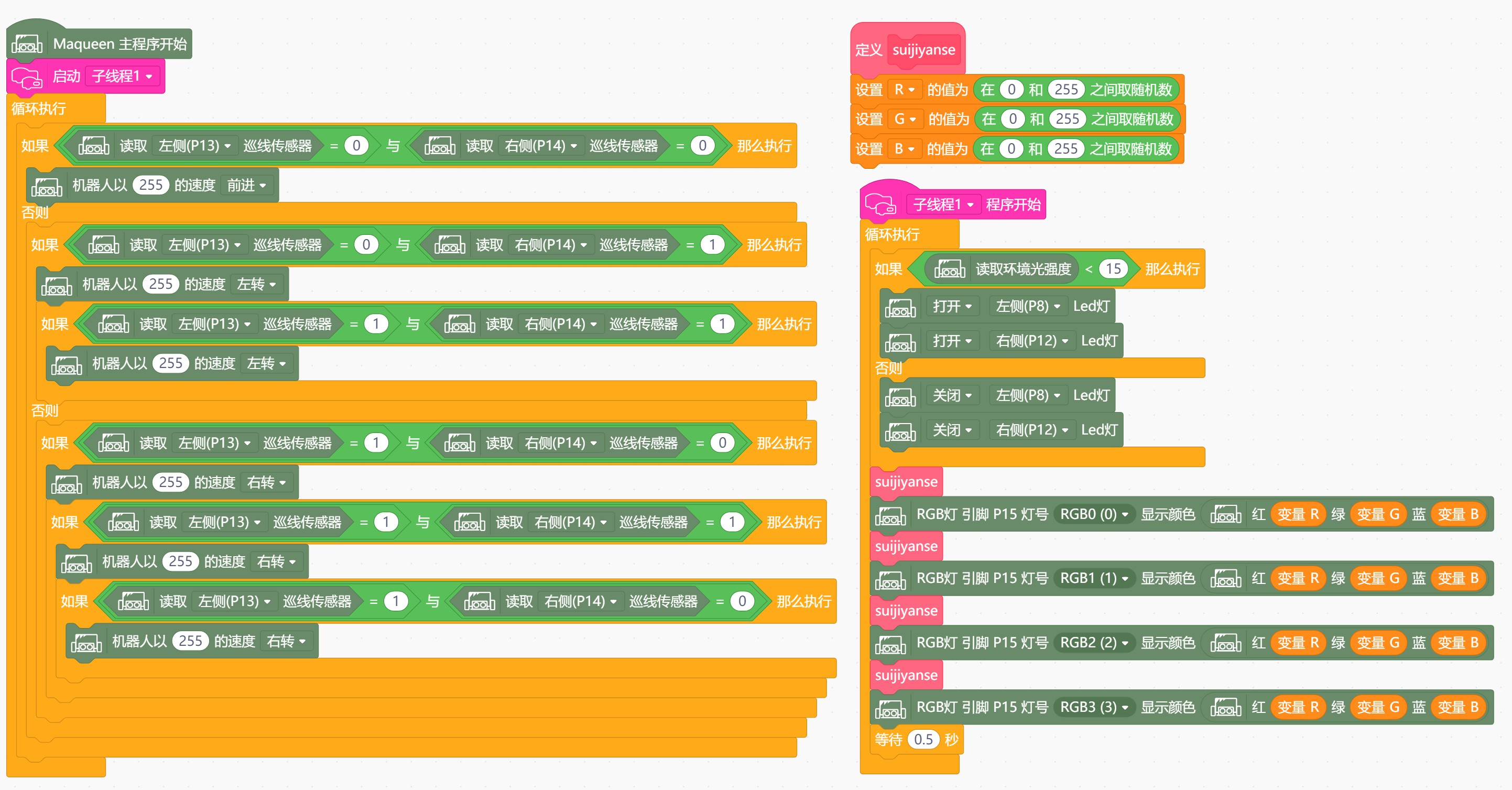
Task: Open 关闭 dropdown for 右侧(P12) Led灯
Action: [953, 430]
